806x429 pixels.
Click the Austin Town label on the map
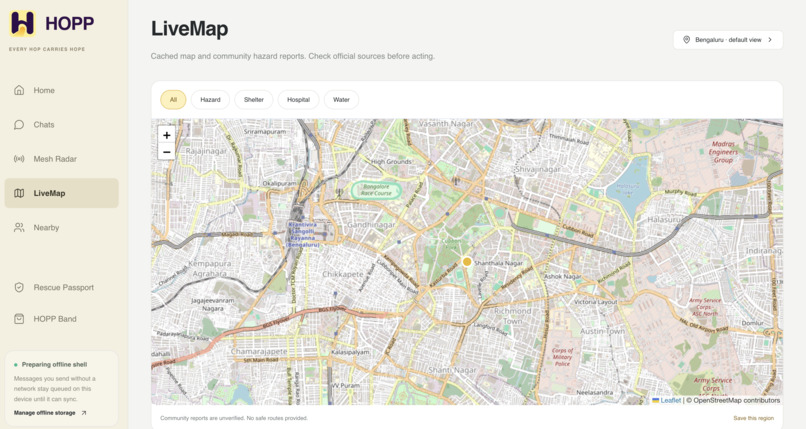(602, 331)
